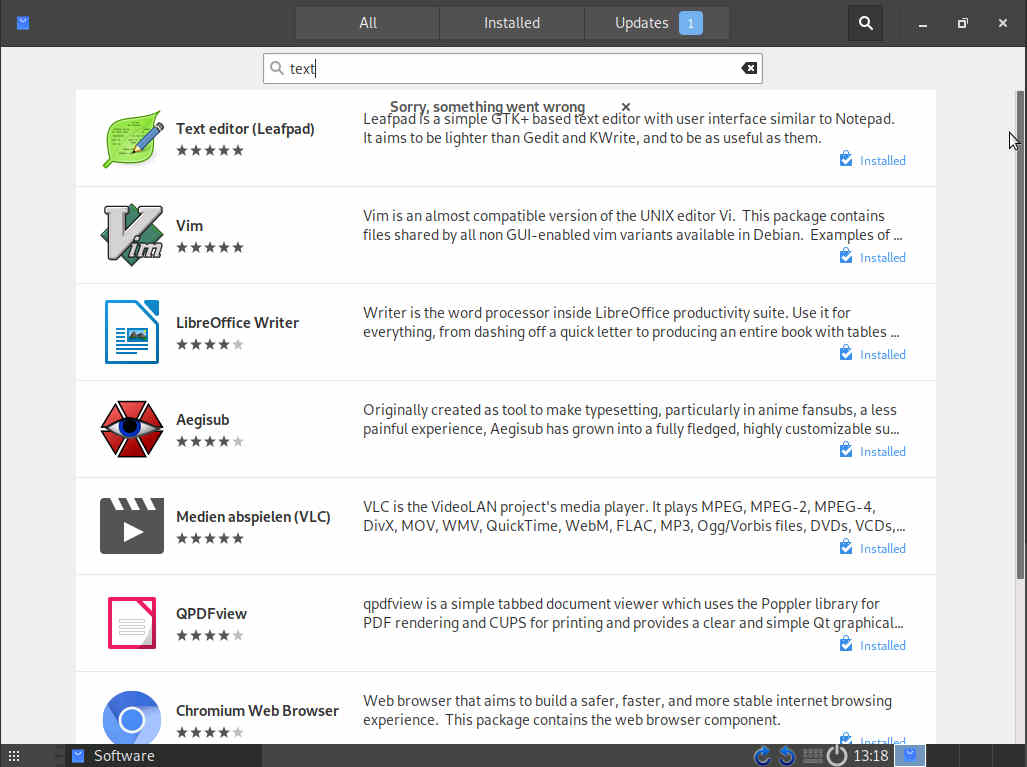Screen dimensions: 1027x767
Task: Click the highlighted Software tray icon next to the clock
Action: click(910, 755)
